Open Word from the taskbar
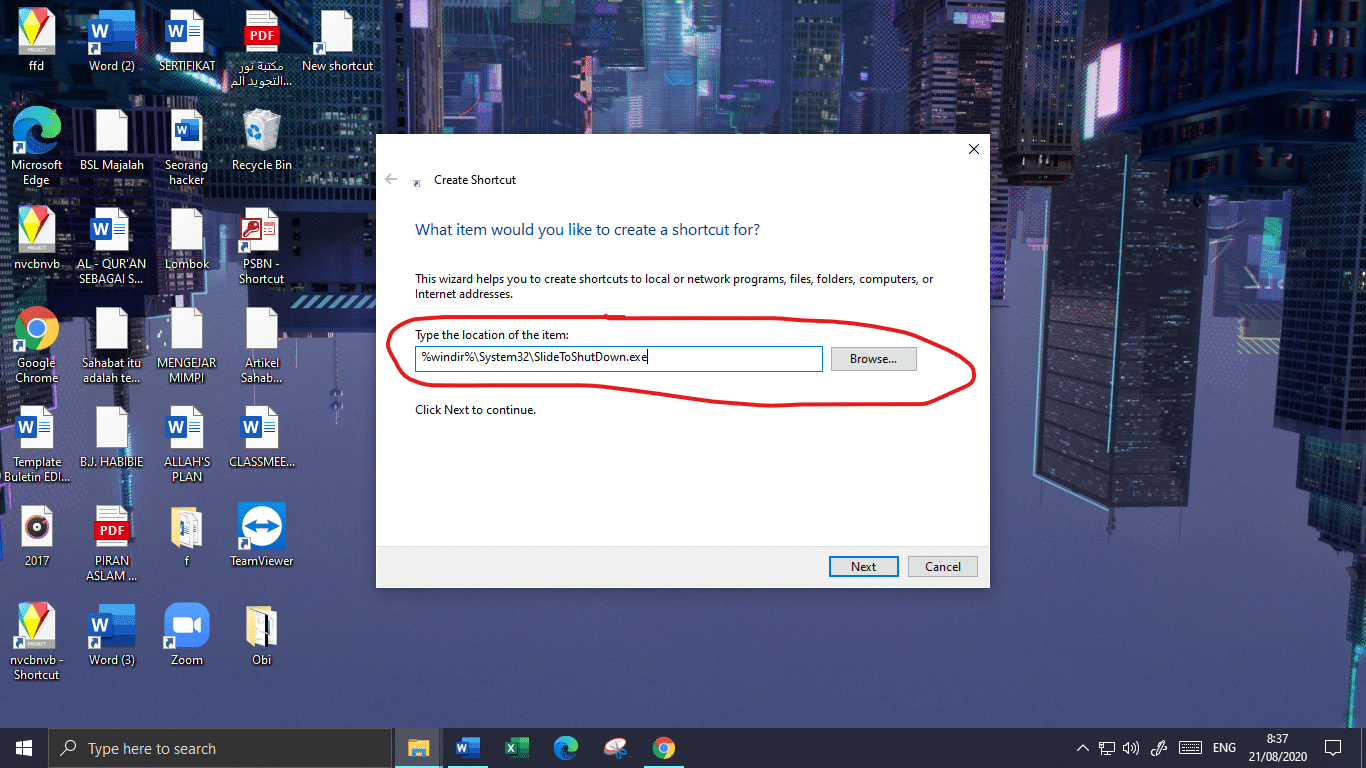1366x768 pixels. click(467, 748)
